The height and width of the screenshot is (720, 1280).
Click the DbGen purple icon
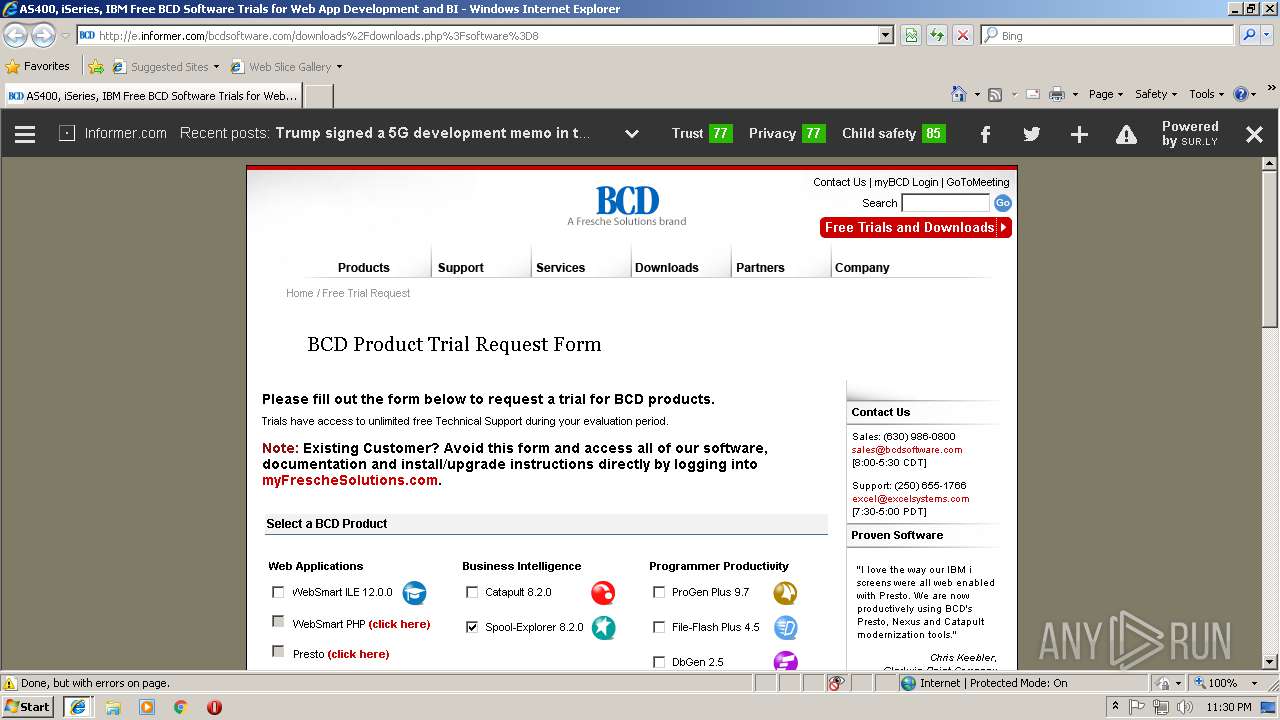click(x=785, y=661)
